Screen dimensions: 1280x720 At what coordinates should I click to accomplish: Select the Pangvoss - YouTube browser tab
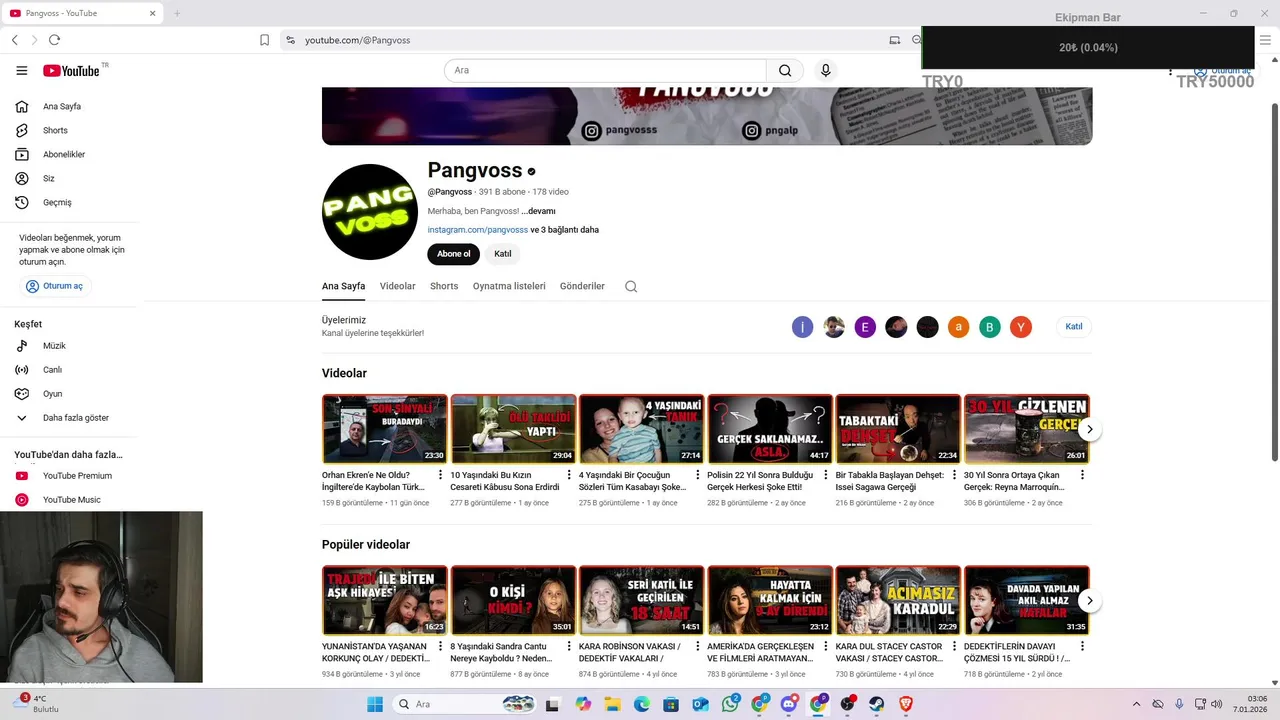(82, 13)
